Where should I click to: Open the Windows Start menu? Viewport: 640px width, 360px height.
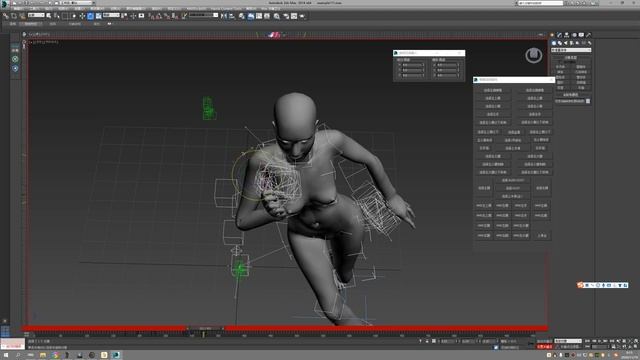(5, 356)
